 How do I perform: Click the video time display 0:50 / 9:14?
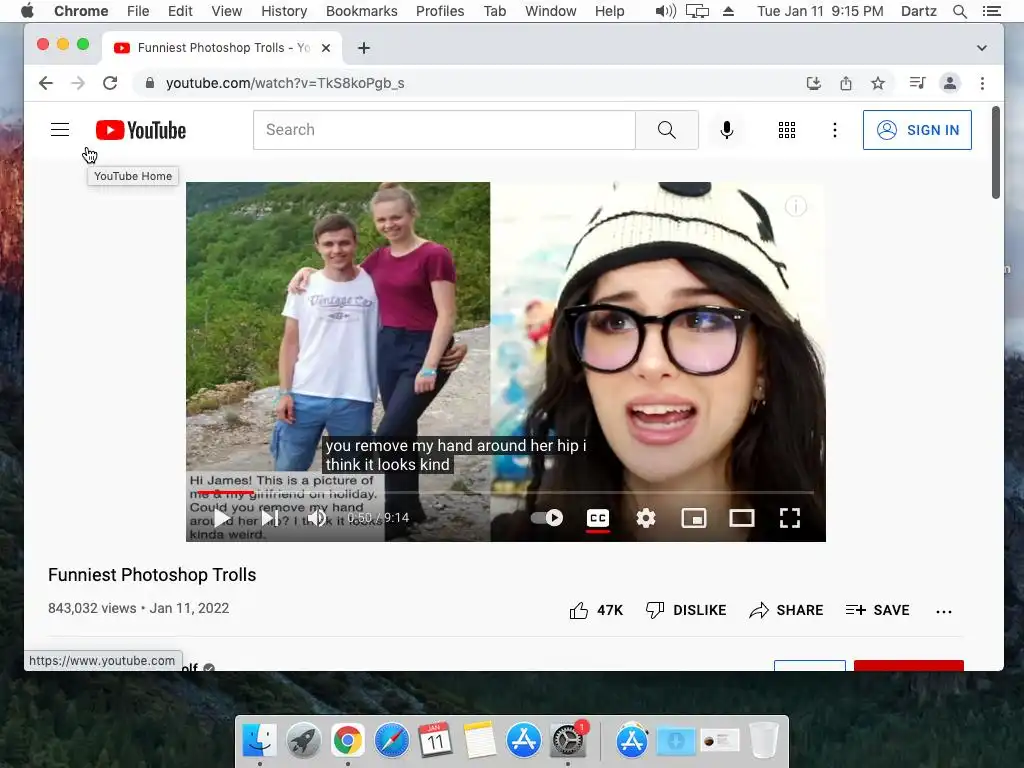pyautogui.click(x=378, y=518)
